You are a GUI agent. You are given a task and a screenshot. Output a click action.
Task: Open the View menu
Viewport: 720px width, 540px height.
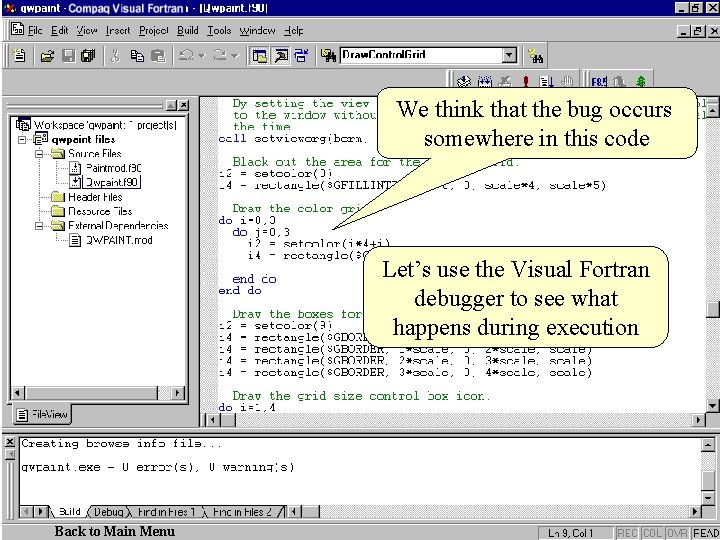click(87, 30)
